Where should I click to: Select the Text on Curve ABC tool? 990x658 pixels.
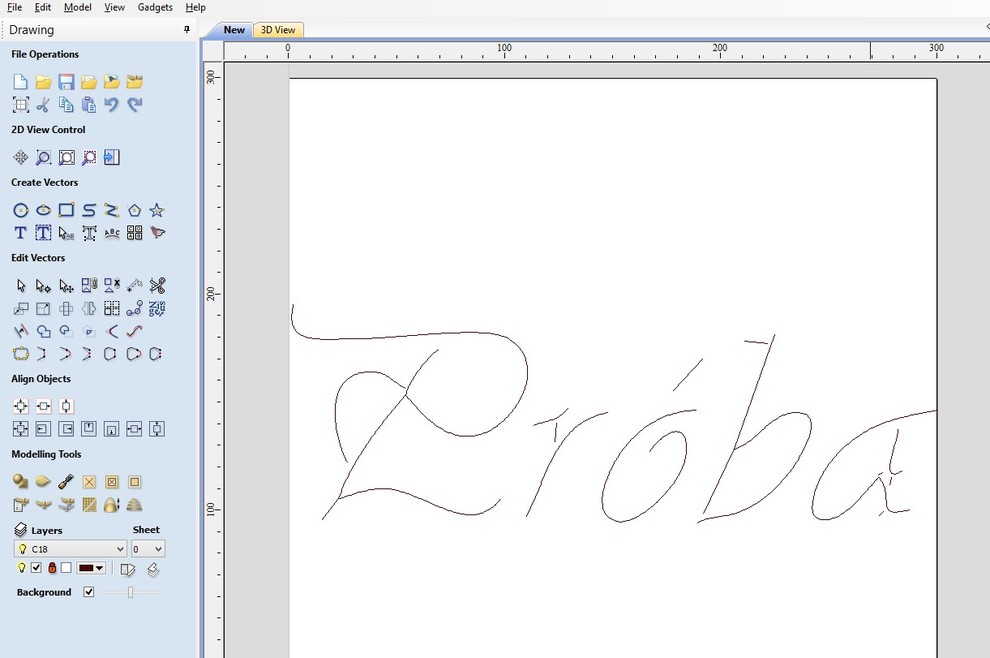click(112, 233)
